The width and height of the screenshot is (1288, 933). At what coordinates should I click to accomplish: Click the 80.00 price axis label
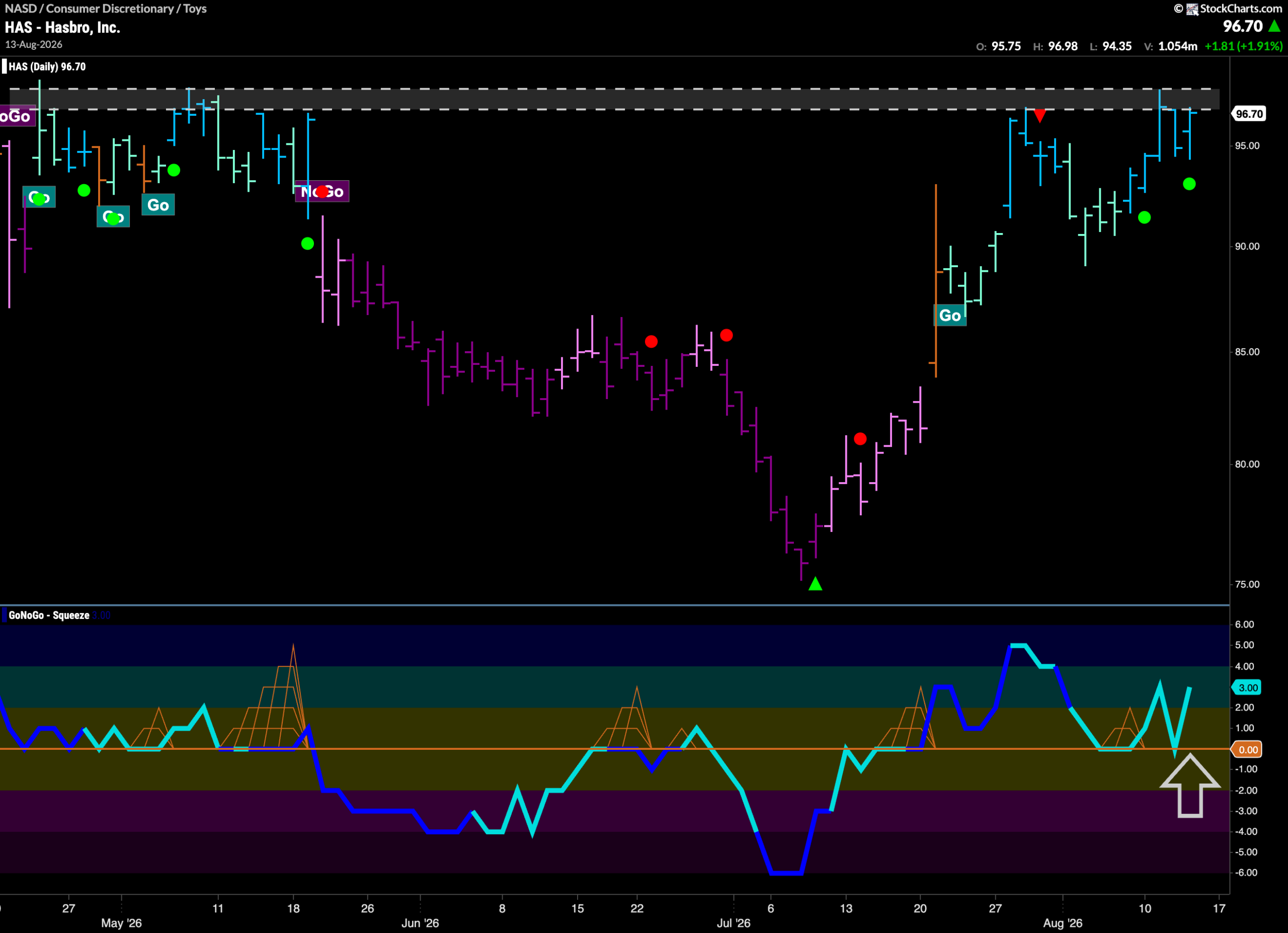pos(1247,464)
